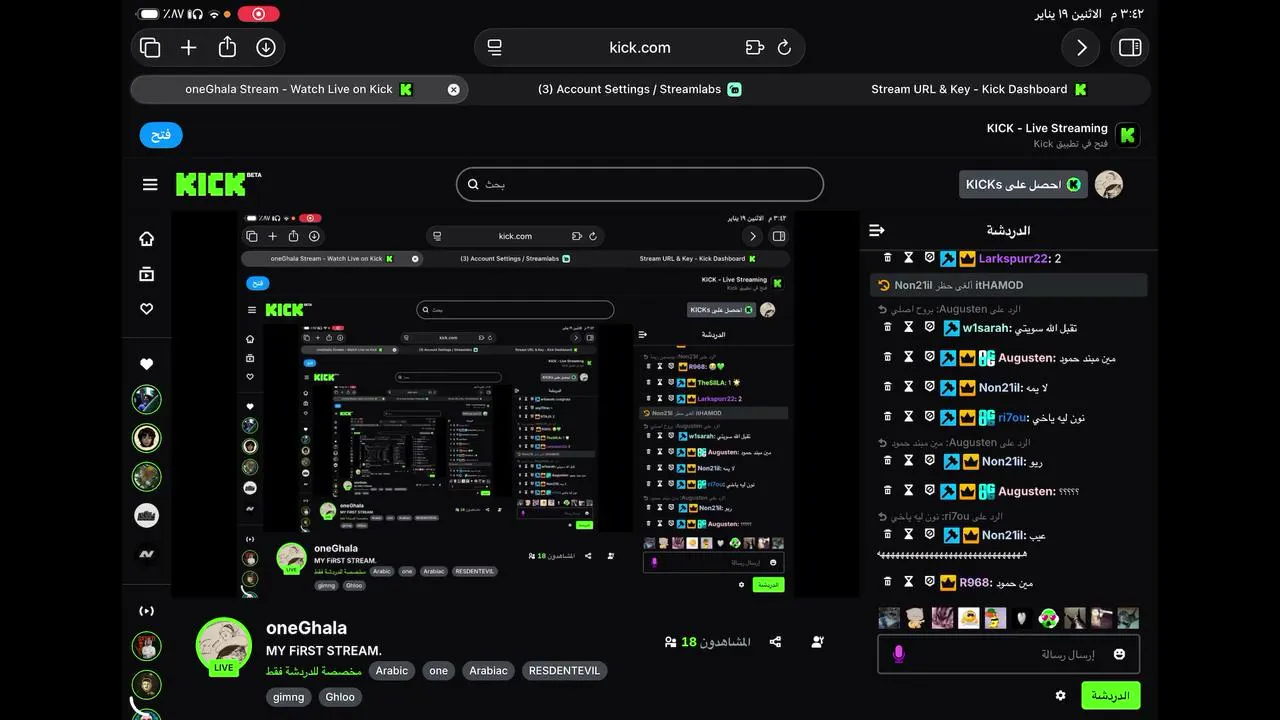
Task: Tap the Safari share icon
Action: click(x=227, y=47)
